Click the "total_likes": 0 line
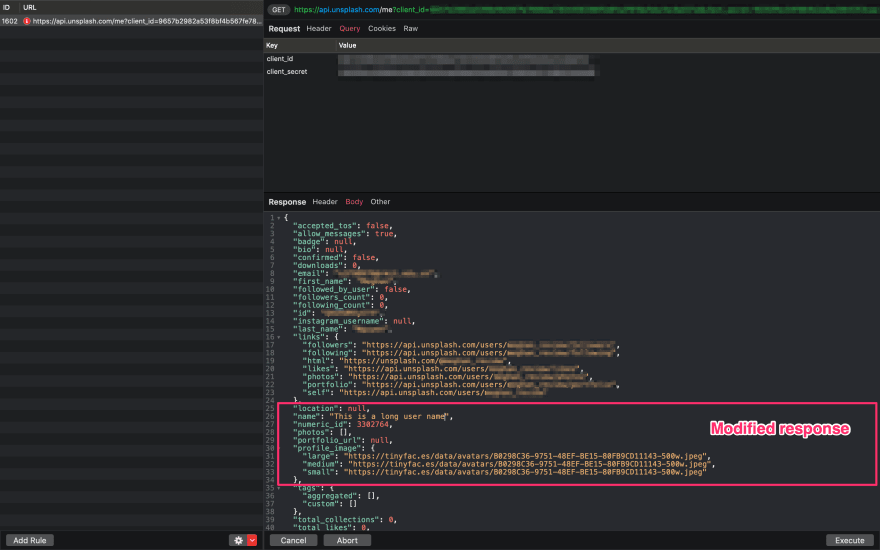 point(331,528)
